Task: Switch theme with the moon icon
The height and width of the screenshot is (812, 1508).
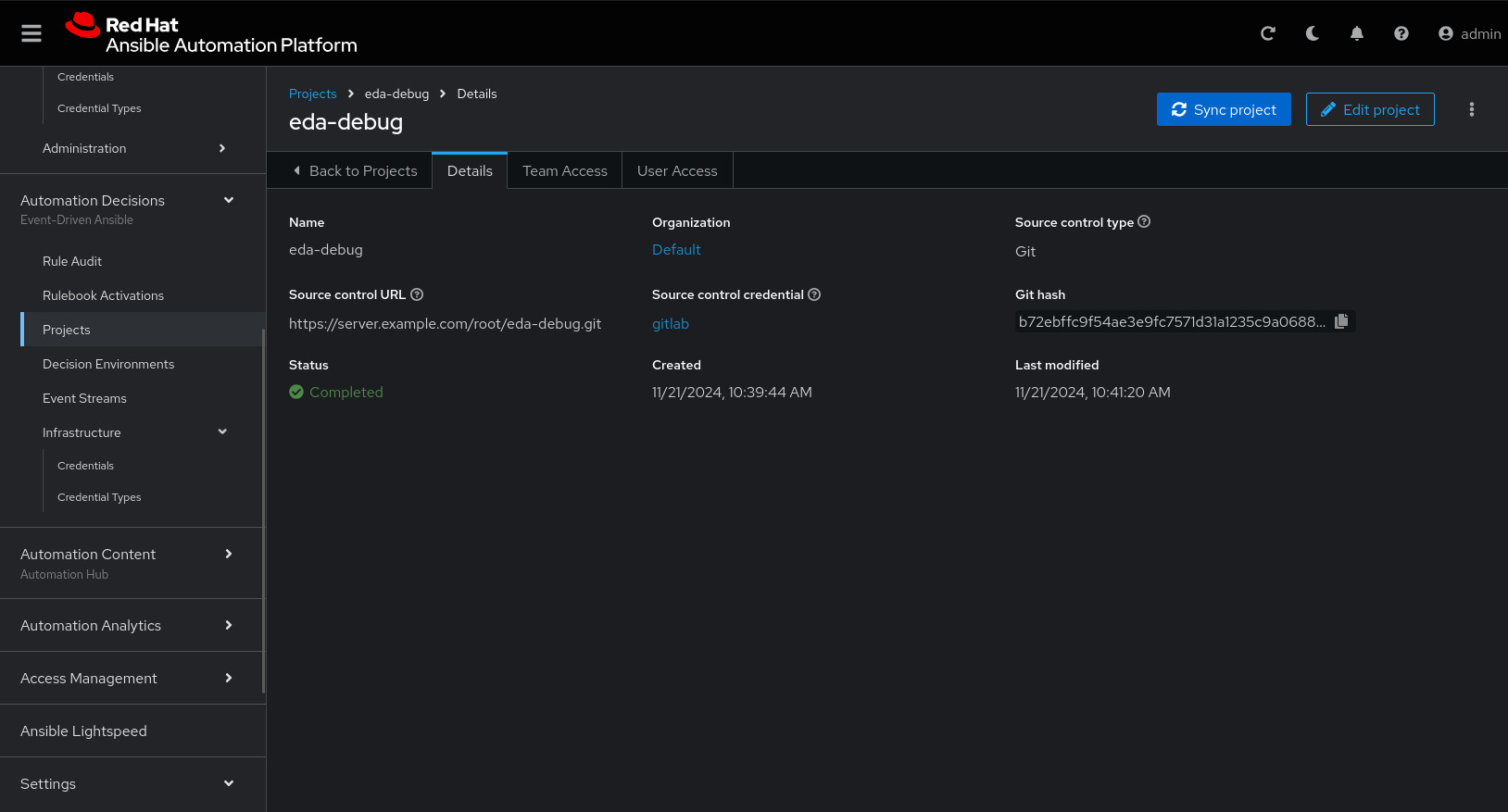Action: 1313,33
